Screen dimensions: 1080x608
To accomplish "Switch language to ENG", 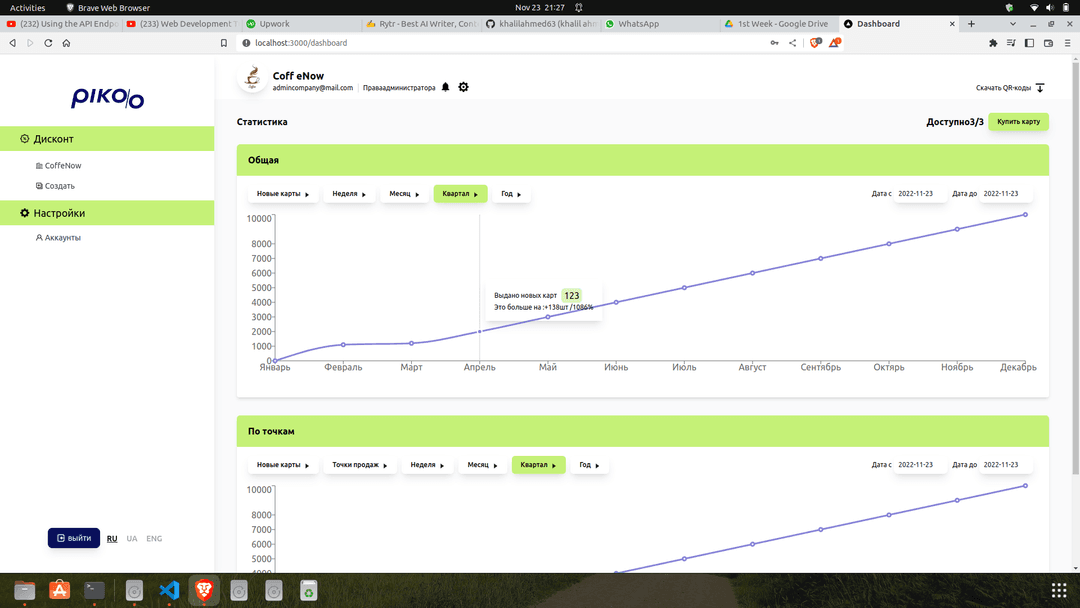I will (x=154, y=538).
